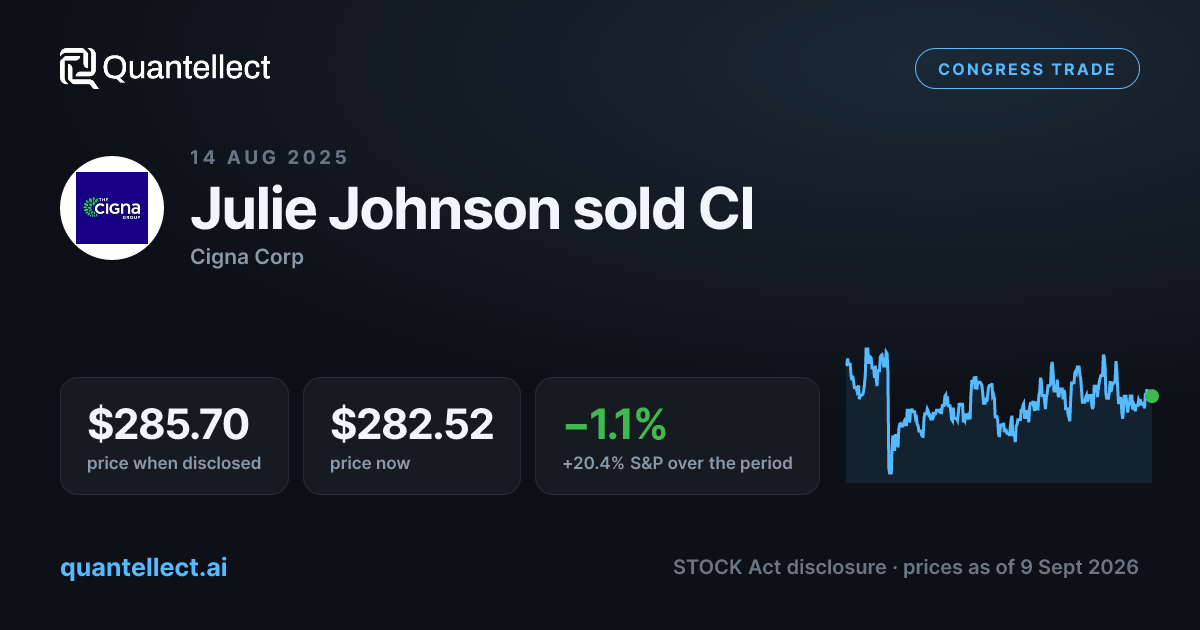Image resolution: width=1200 pixels, height=630 pixels.
Task: Select the Congress Trade badge button
Action: 1027,69
